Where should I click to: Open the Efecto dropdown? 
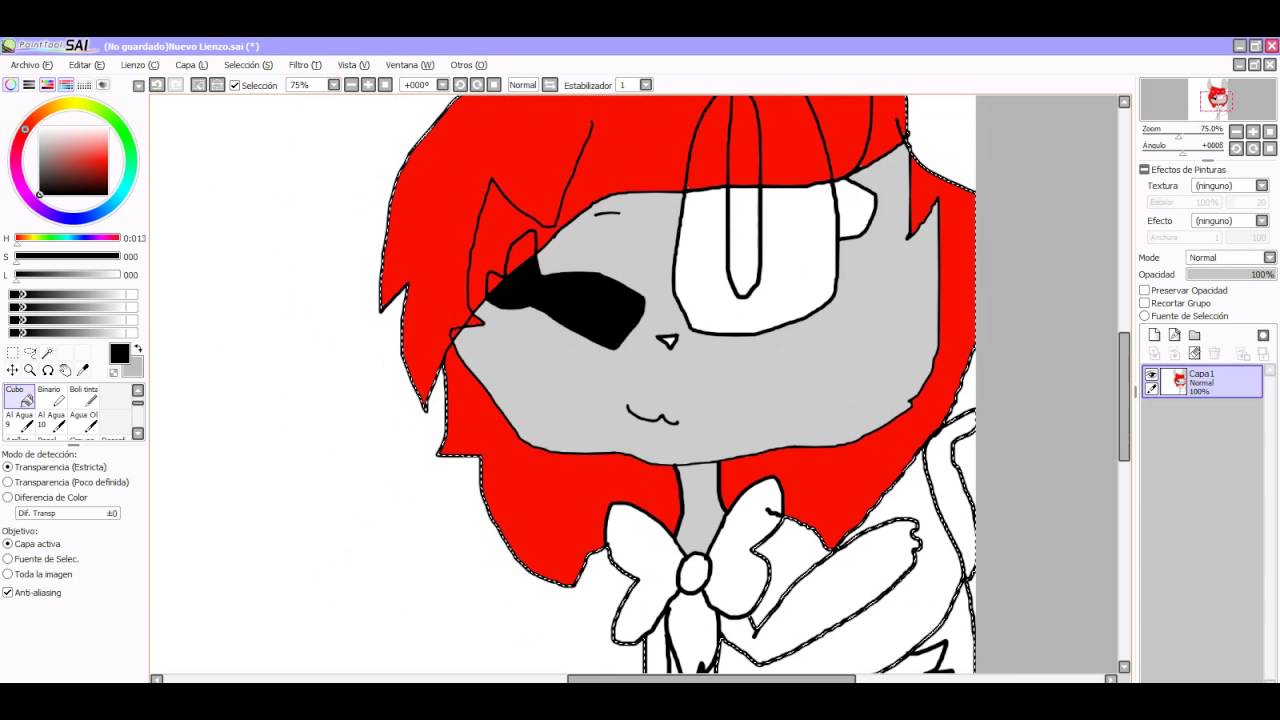pyautogui.click(x=1262, y=220)
